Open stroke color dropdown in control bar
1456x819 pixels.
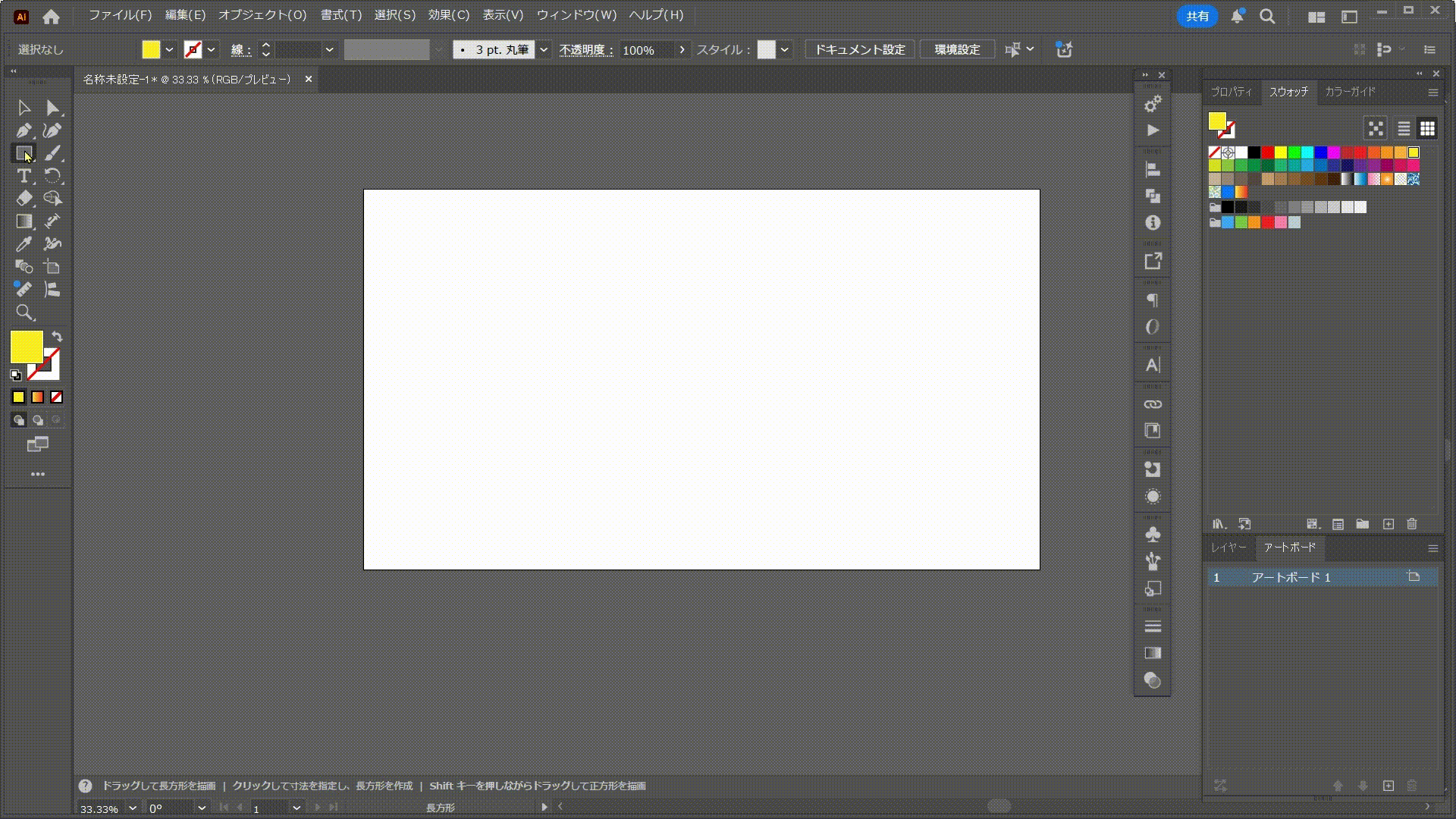[x=211, y=49]
